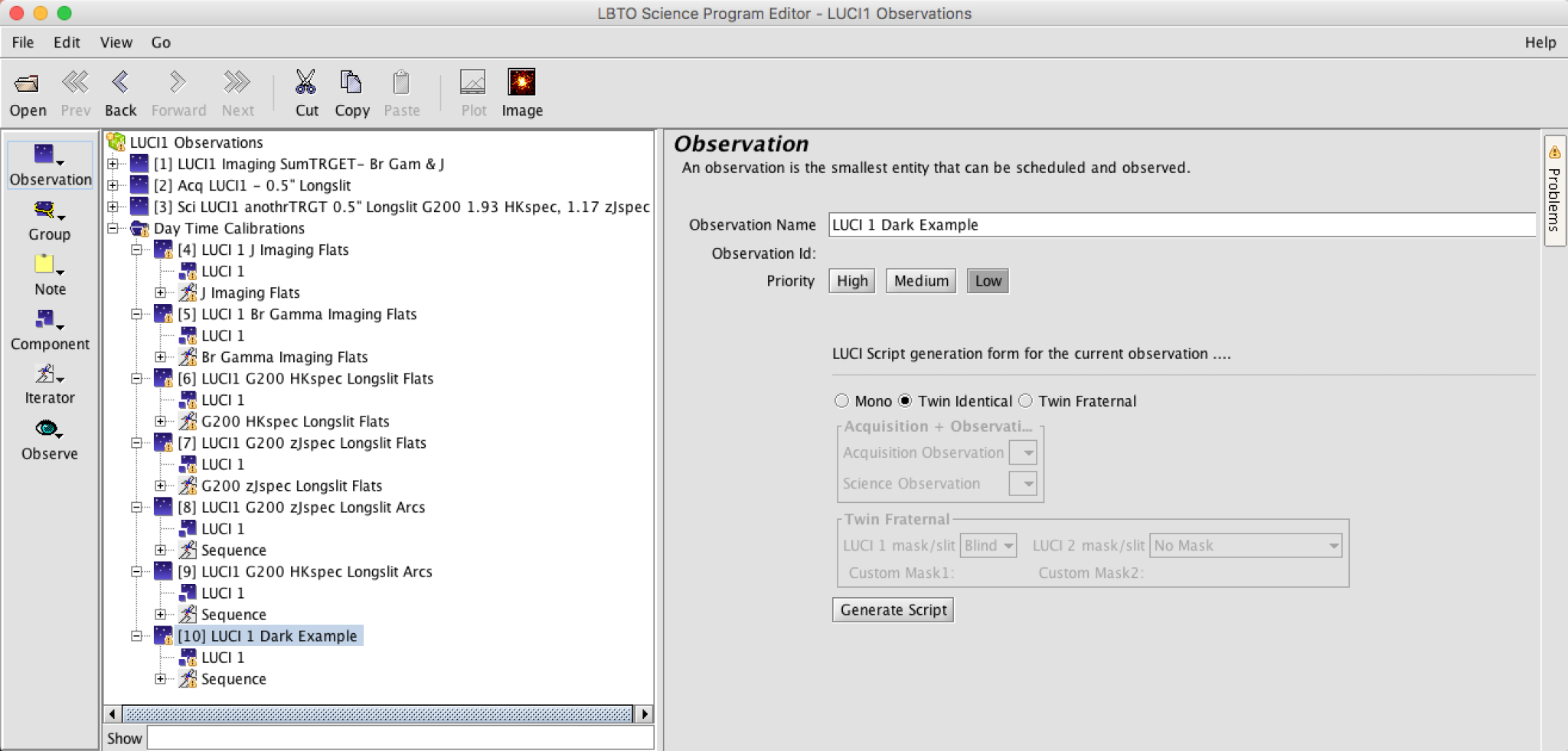This screenshot has width=1568, height=751.
Task: Click the Observation sidebar tool icon
Action: tap(48, 155)
